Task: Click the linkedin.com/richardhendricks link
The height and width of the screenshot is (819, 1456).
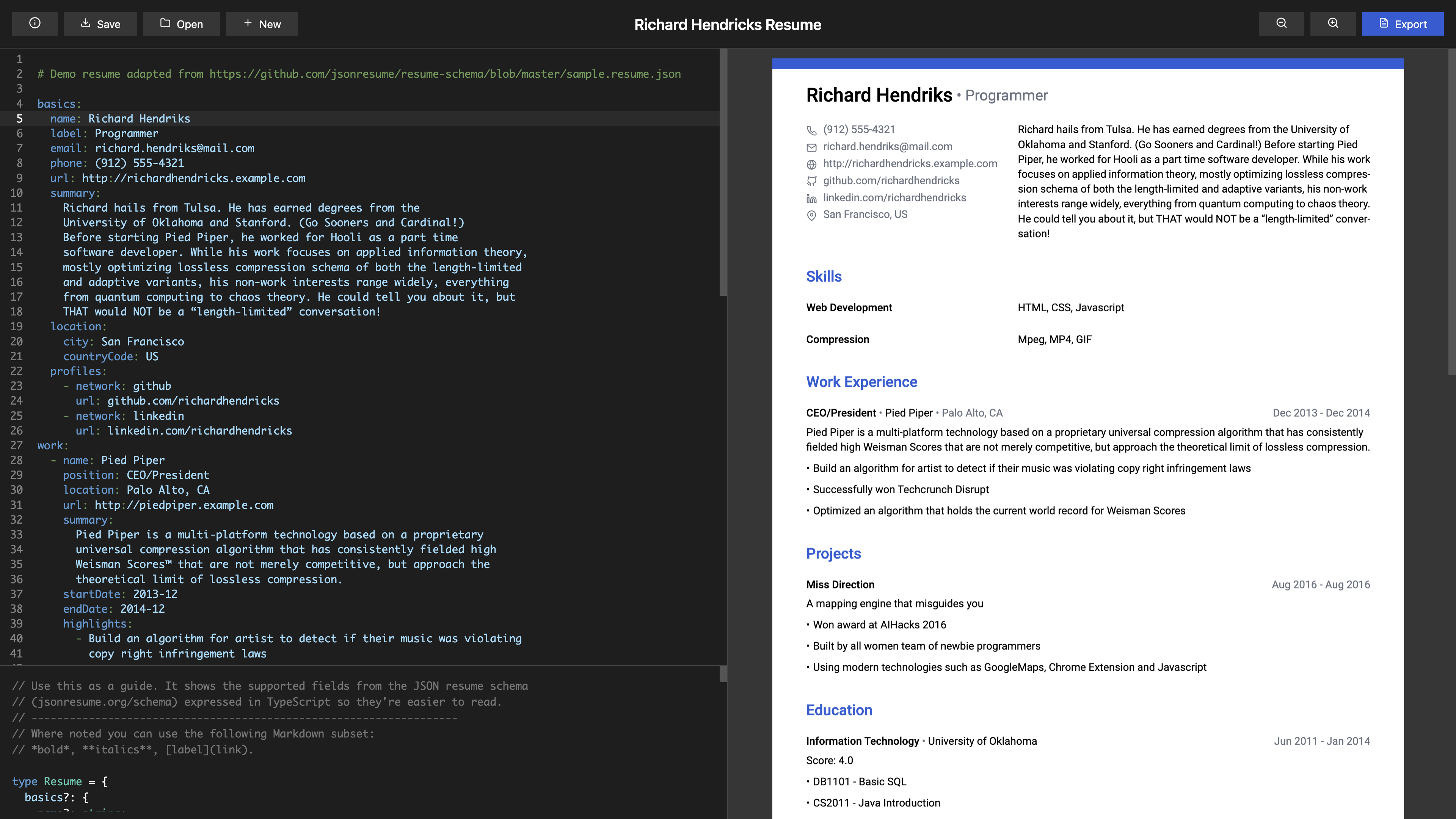Action: point(894,197)
